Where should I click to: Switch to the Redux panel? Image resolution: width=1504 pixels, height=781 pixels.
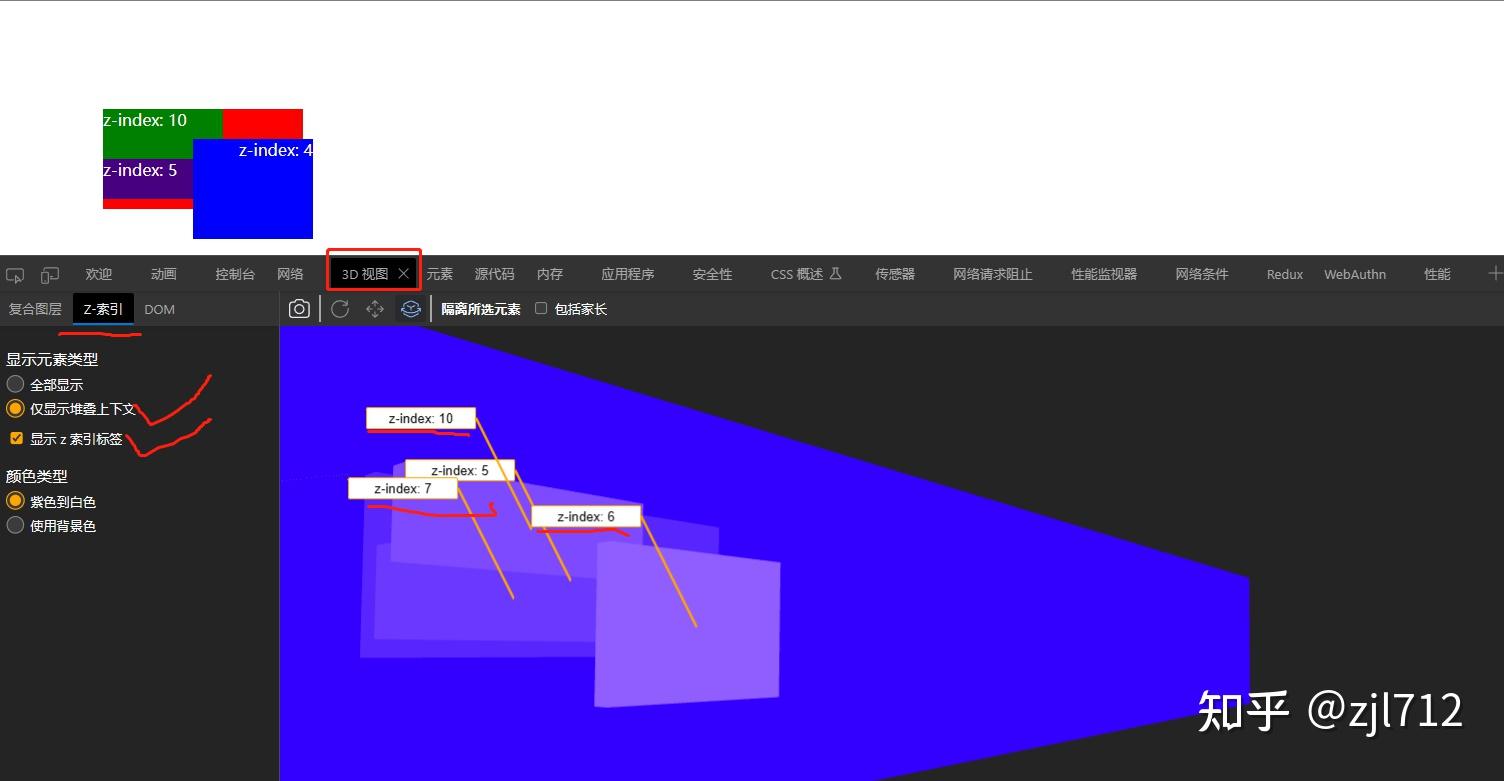[1284, 273]
